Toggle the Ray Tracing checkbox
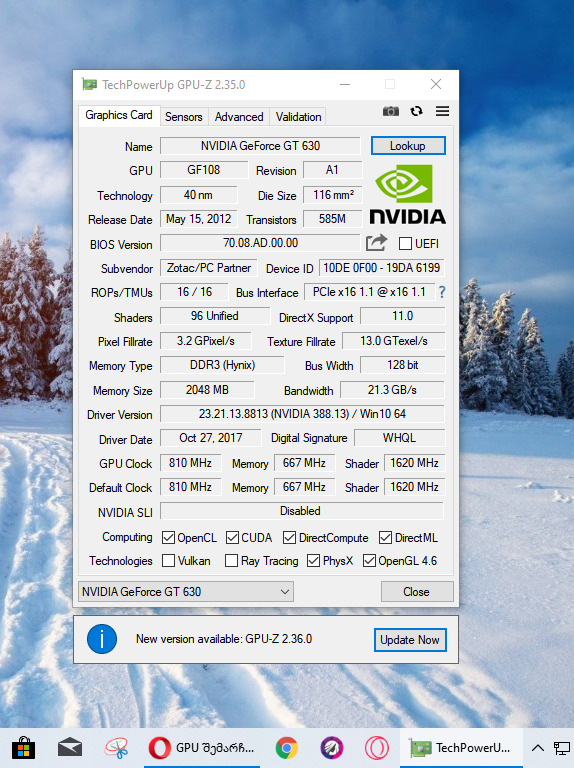Screen dimensions: 574x768 (x=231, y=560)
